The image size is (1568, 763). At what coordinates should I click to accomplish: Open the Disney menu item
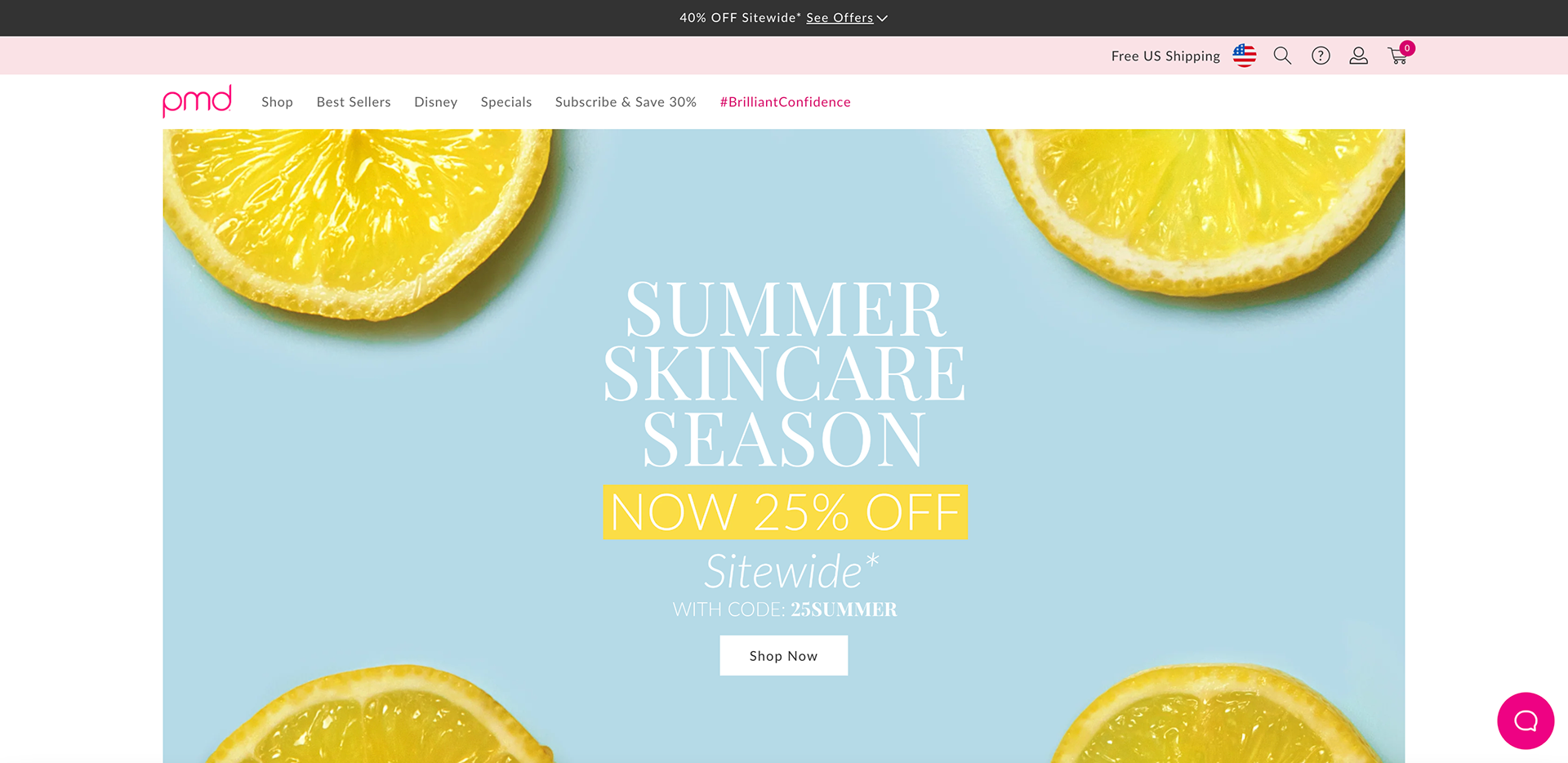point(435,102)
